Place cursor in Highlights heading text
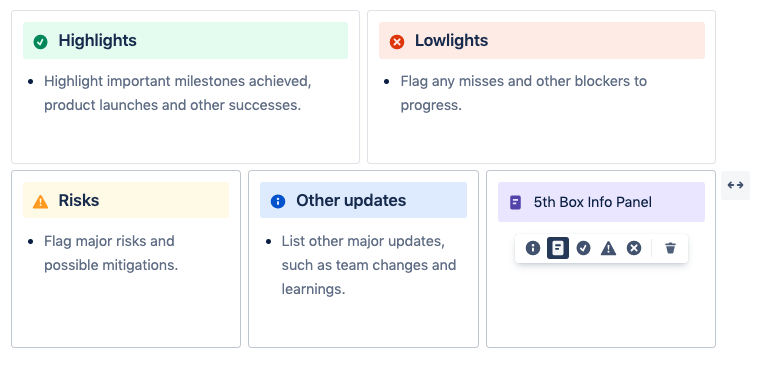This screenshot has width=757, height=377. (98, 41)
